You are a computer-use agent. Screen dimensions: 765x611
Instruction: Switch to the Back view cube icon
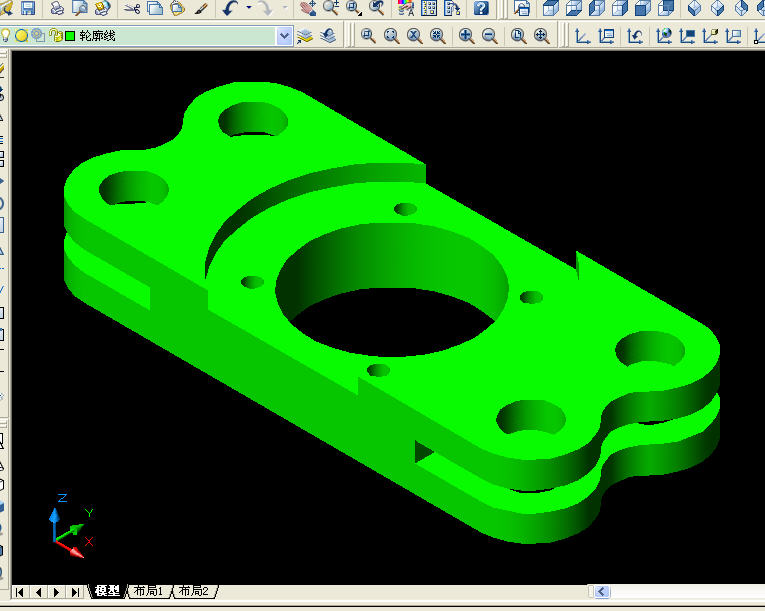click(666, 8)
